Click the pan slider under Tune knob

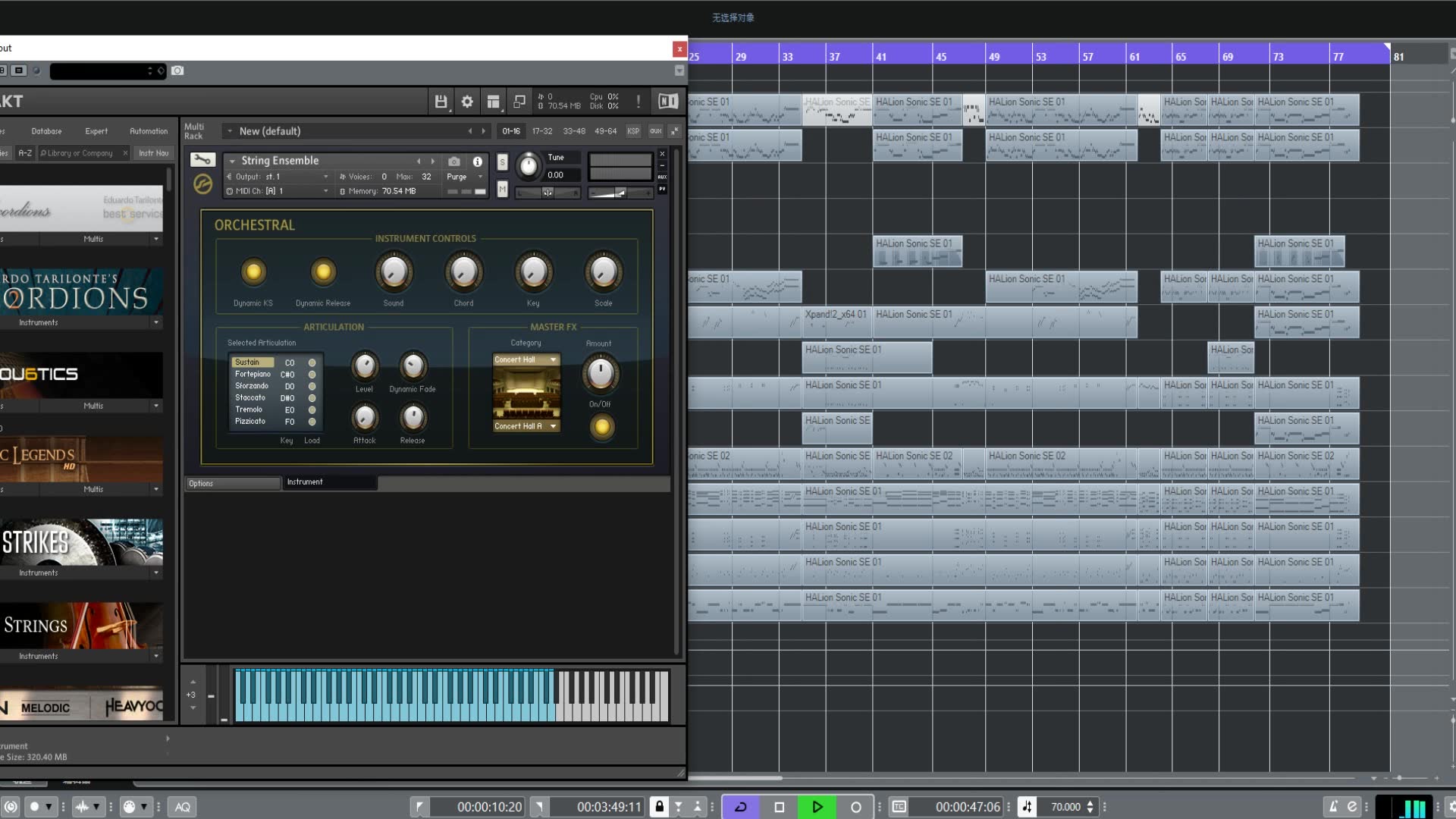(548, 193)
